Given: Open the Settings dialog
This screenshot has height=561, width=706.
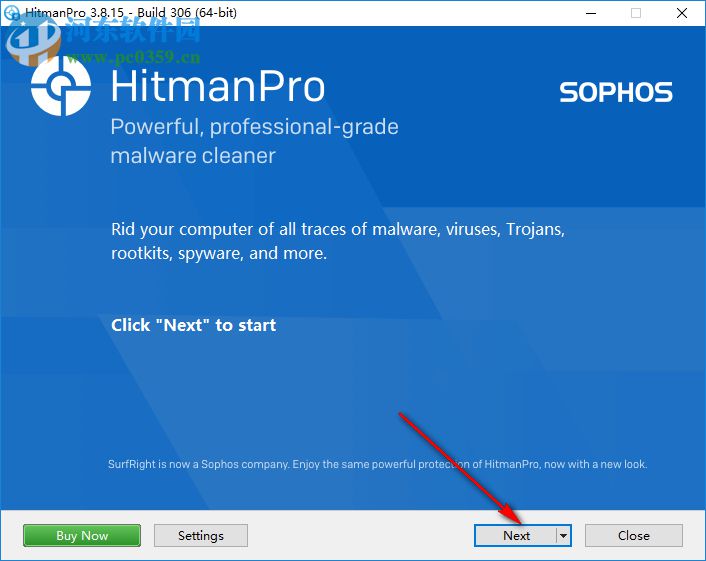Looking at the screenshot, I should [x=201, y=535].
